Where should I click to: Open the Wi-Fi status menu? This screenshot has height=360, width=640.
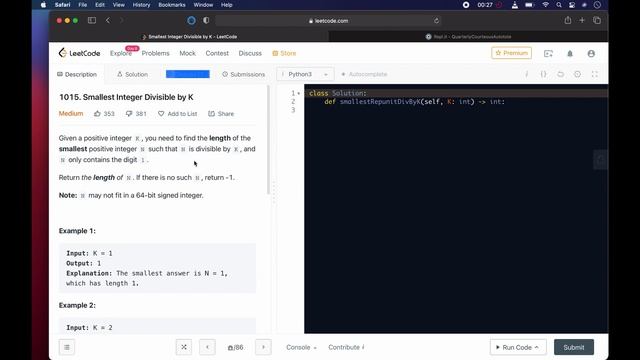(545, 5)
